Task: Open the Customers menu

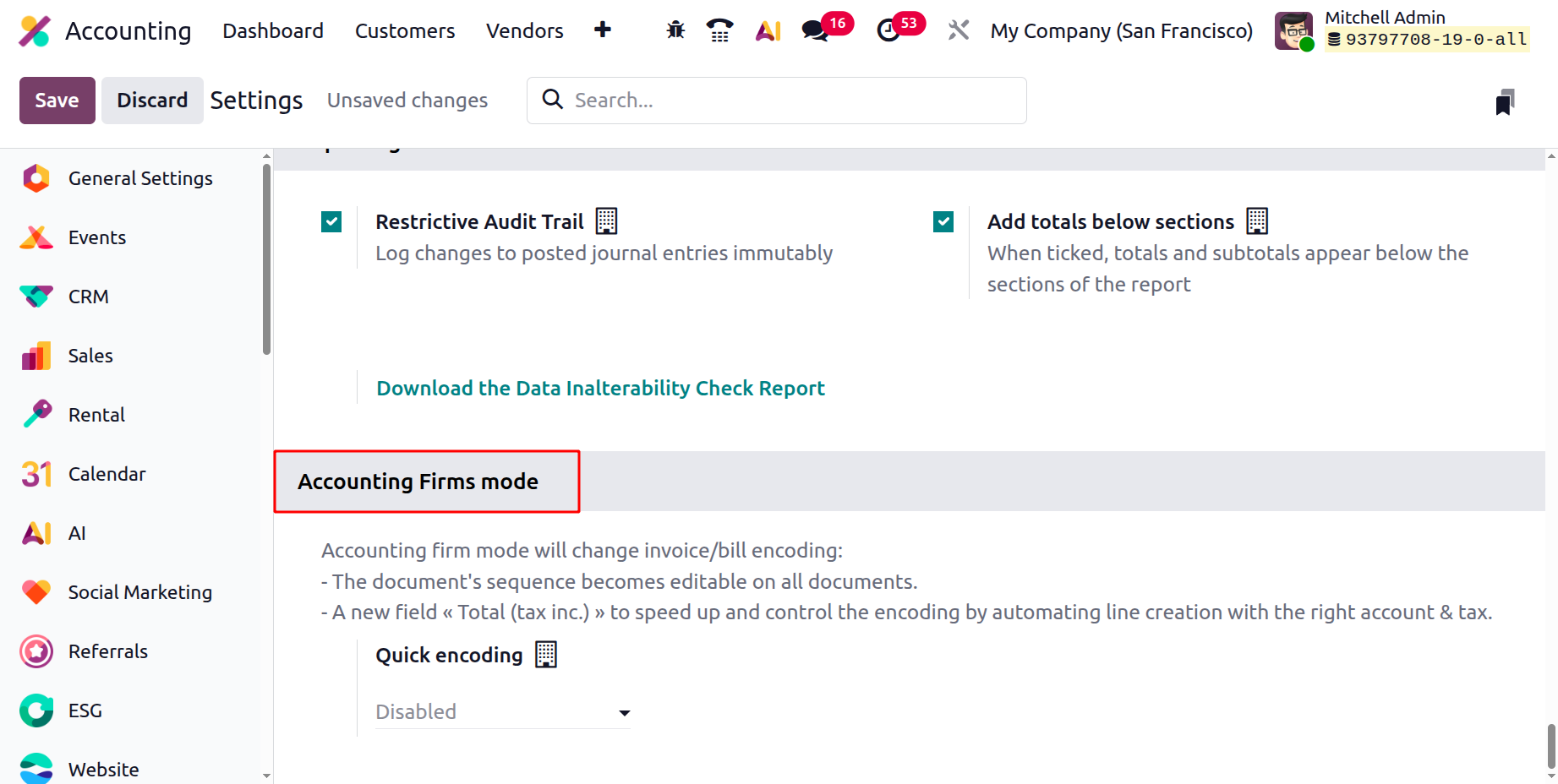Action: [405, 31]
